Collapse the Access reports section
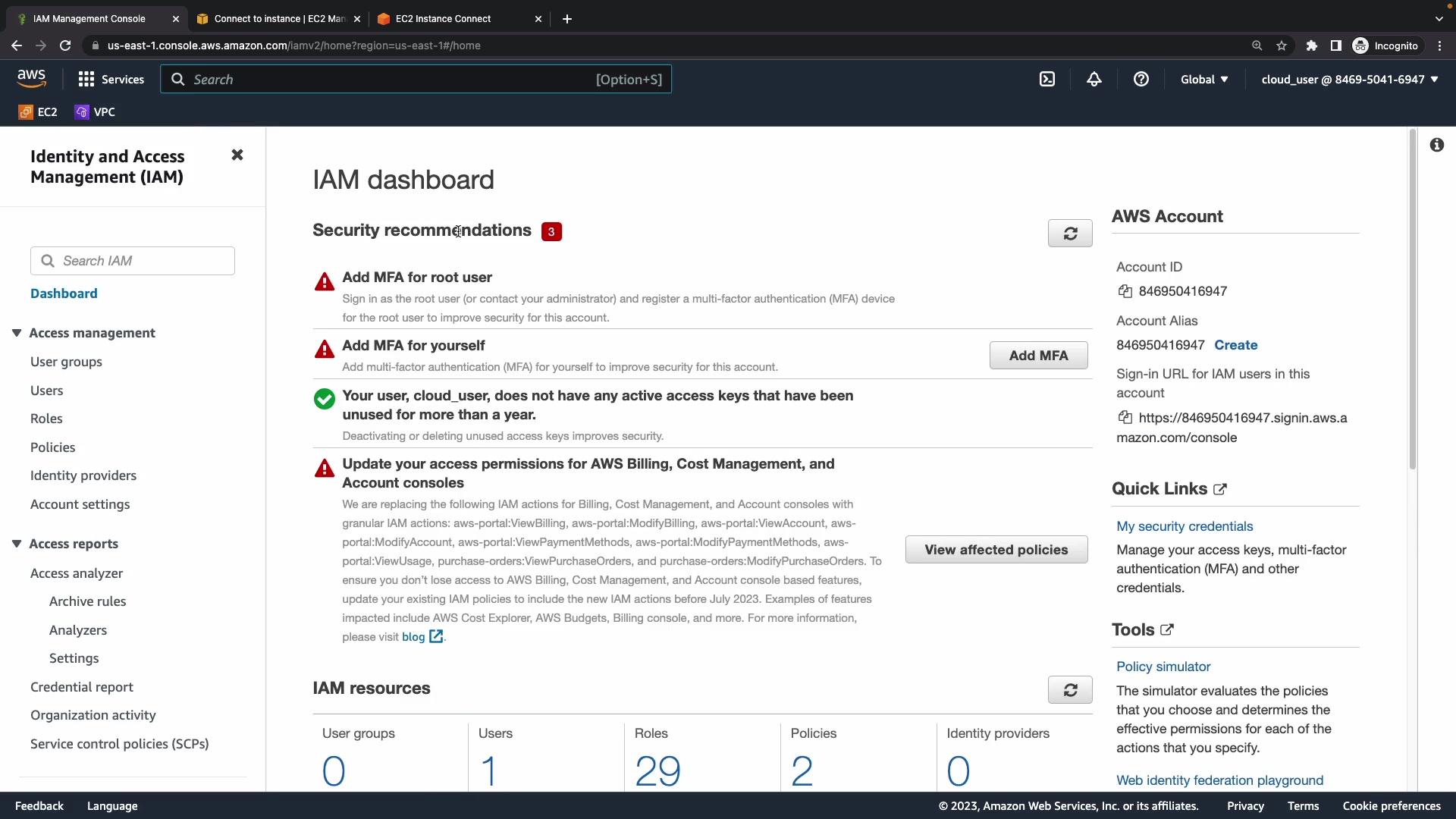The image size is (1456, 819). click(17, 544)
